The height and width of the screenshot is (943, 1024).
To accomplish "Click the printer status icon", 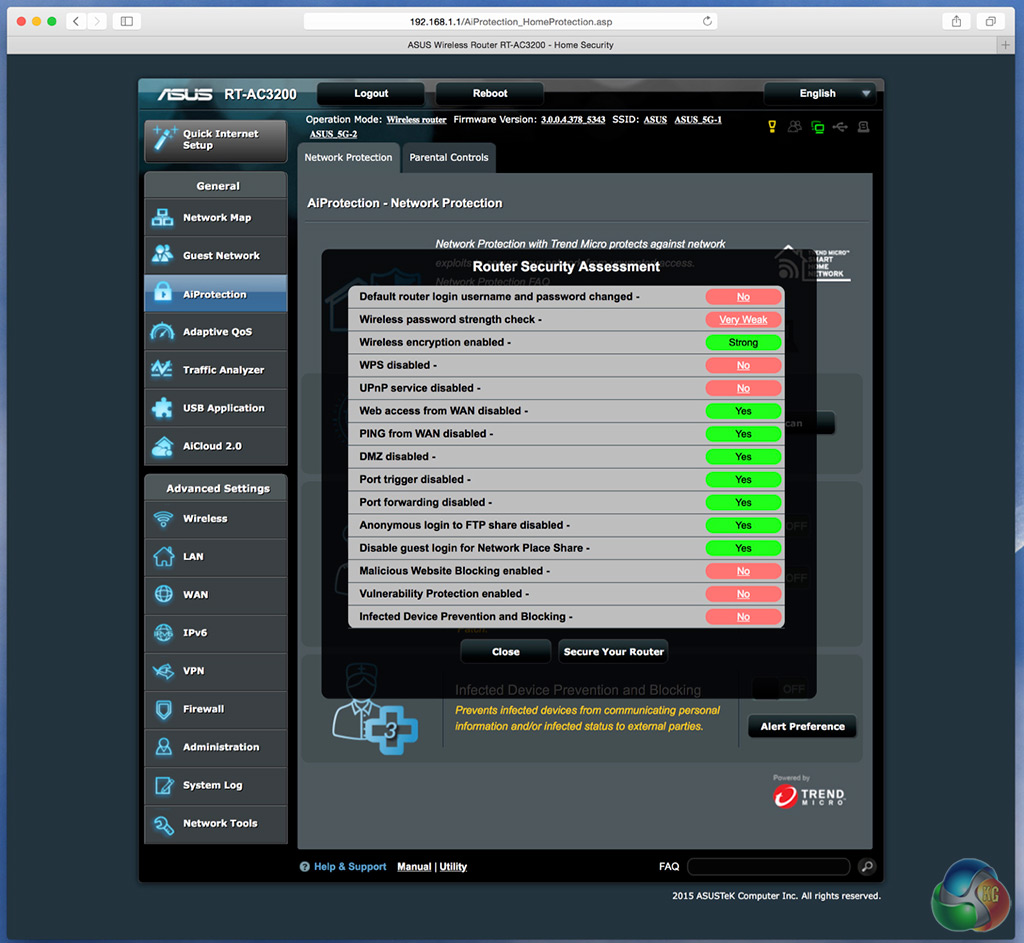I will coord(863,127).
